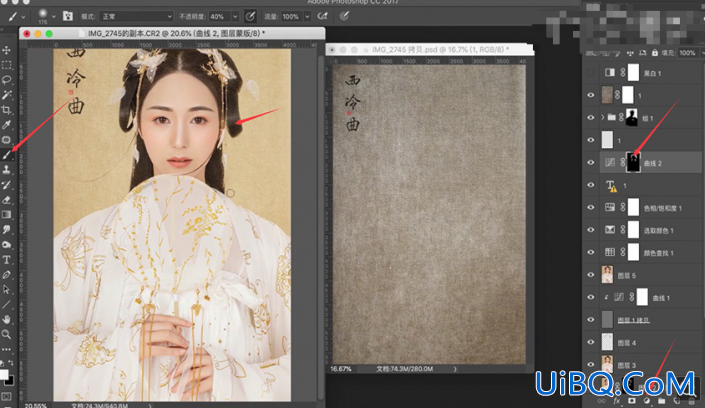
Task: Create new adjustment layer icon
Action: tap(647, 400)
